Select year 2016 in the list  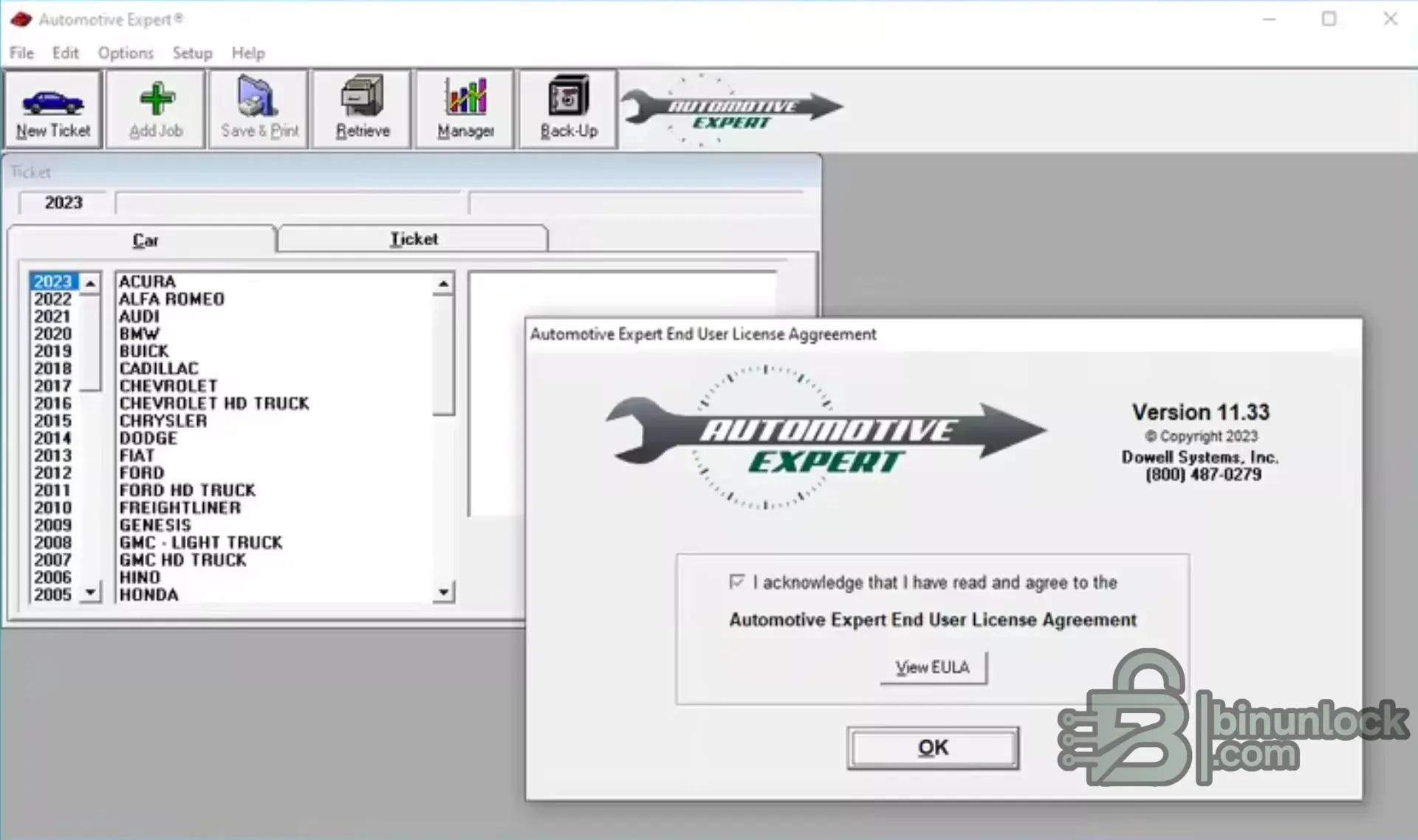point(53,403)
